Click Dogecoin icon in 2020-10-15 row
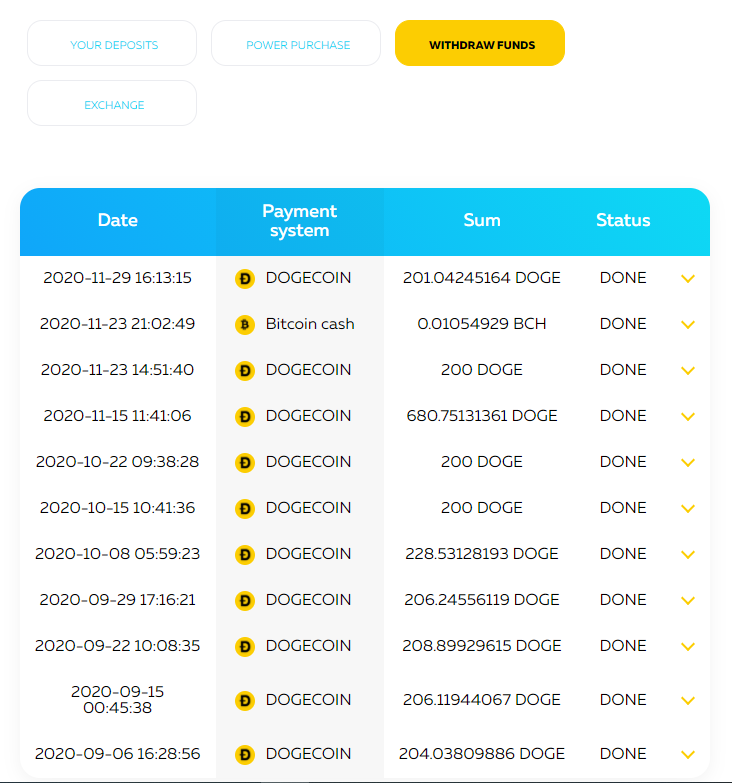Screen dimensions: 732x783 point(245,509)
